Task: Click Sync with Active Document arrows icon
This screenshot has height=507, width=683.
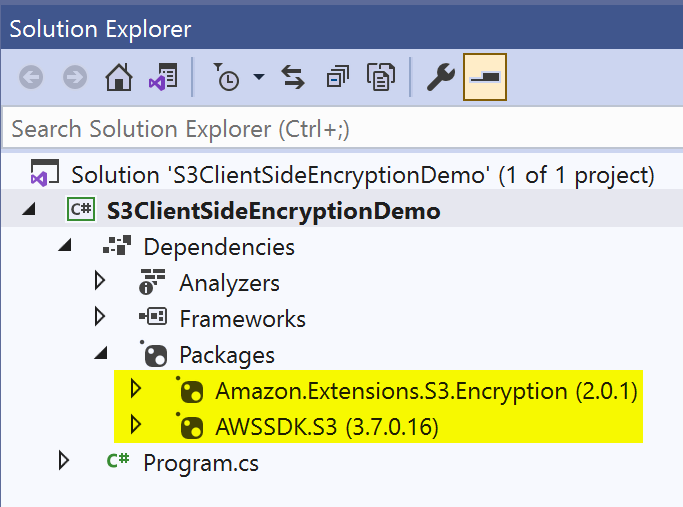Action: (x=293, y=77)
